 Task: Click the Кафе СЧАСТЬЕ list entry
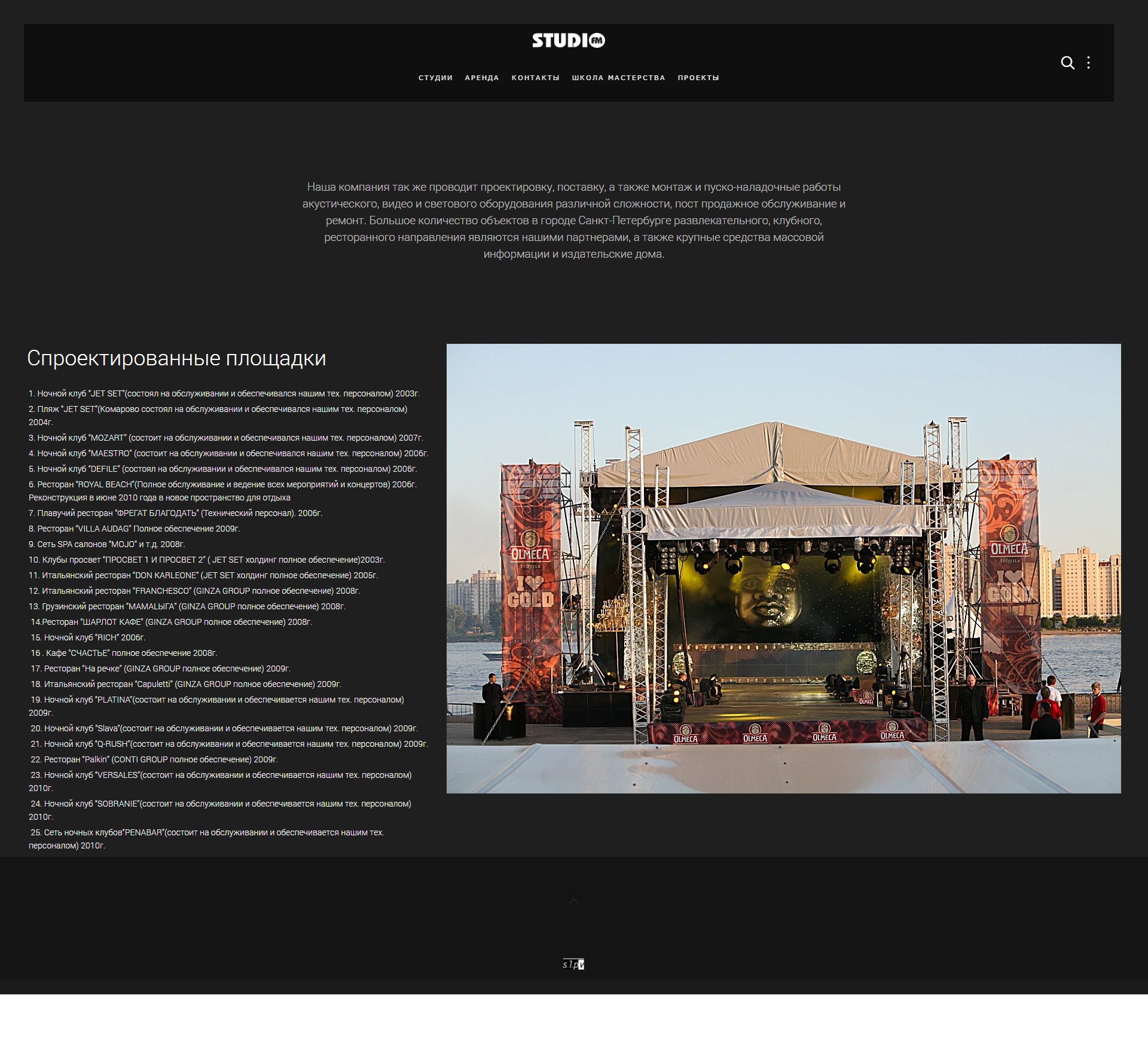tap(124, 653)
